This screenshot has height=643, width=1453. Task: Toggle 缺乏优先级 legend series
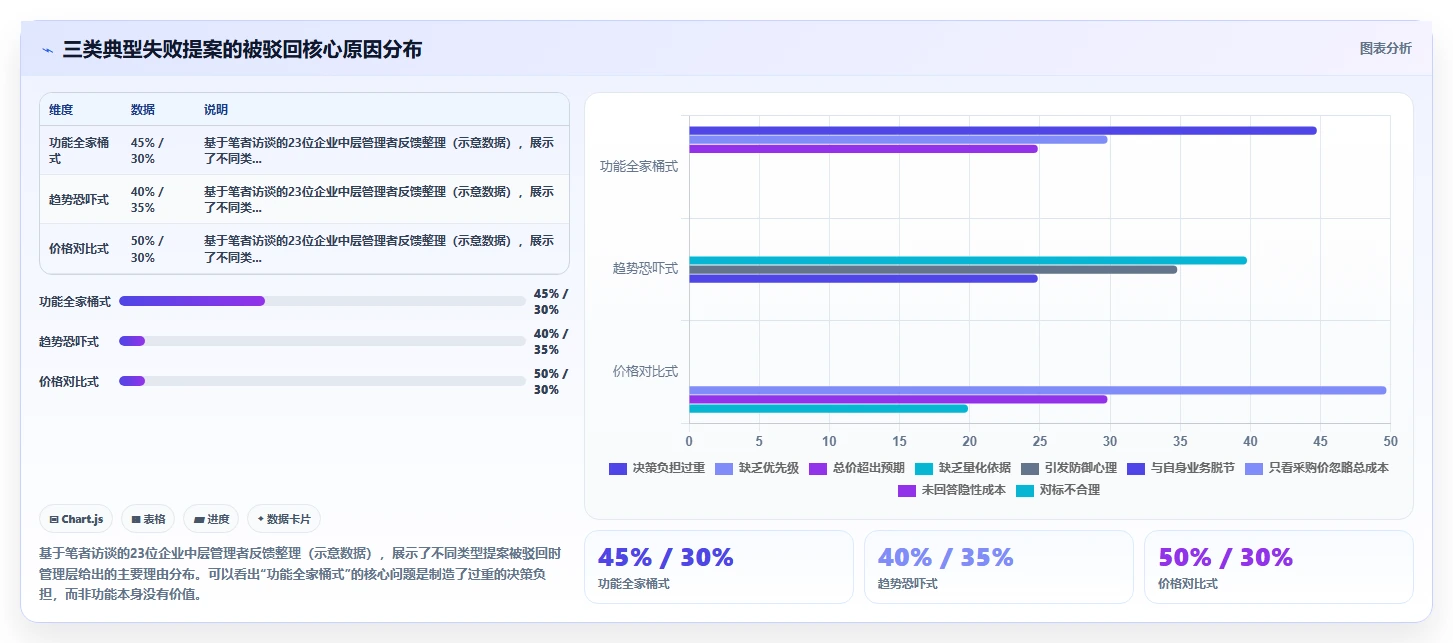(x=756, y=468)
